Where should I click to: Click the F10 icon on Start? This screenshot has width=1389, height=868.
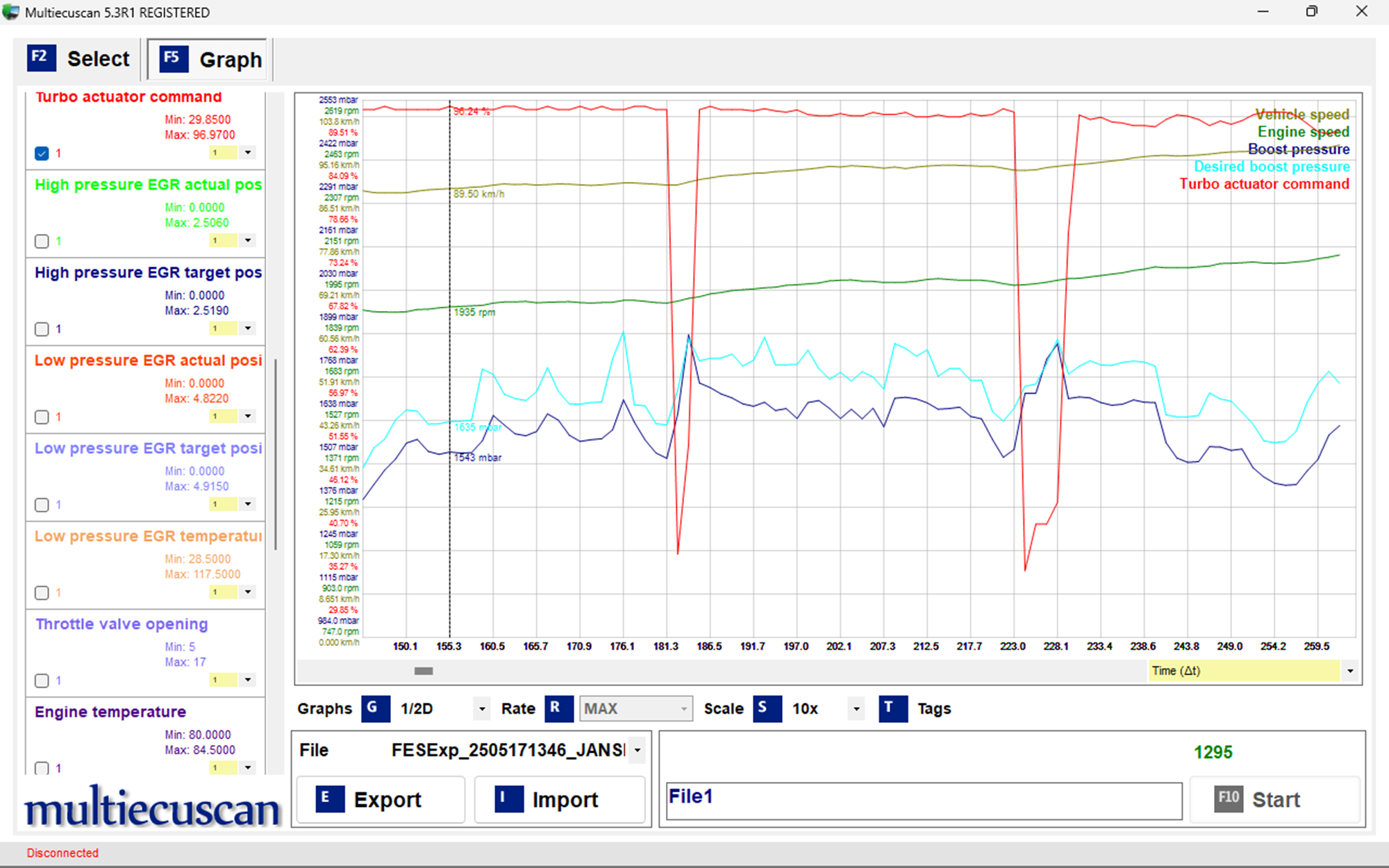(x=1229, y=799)
